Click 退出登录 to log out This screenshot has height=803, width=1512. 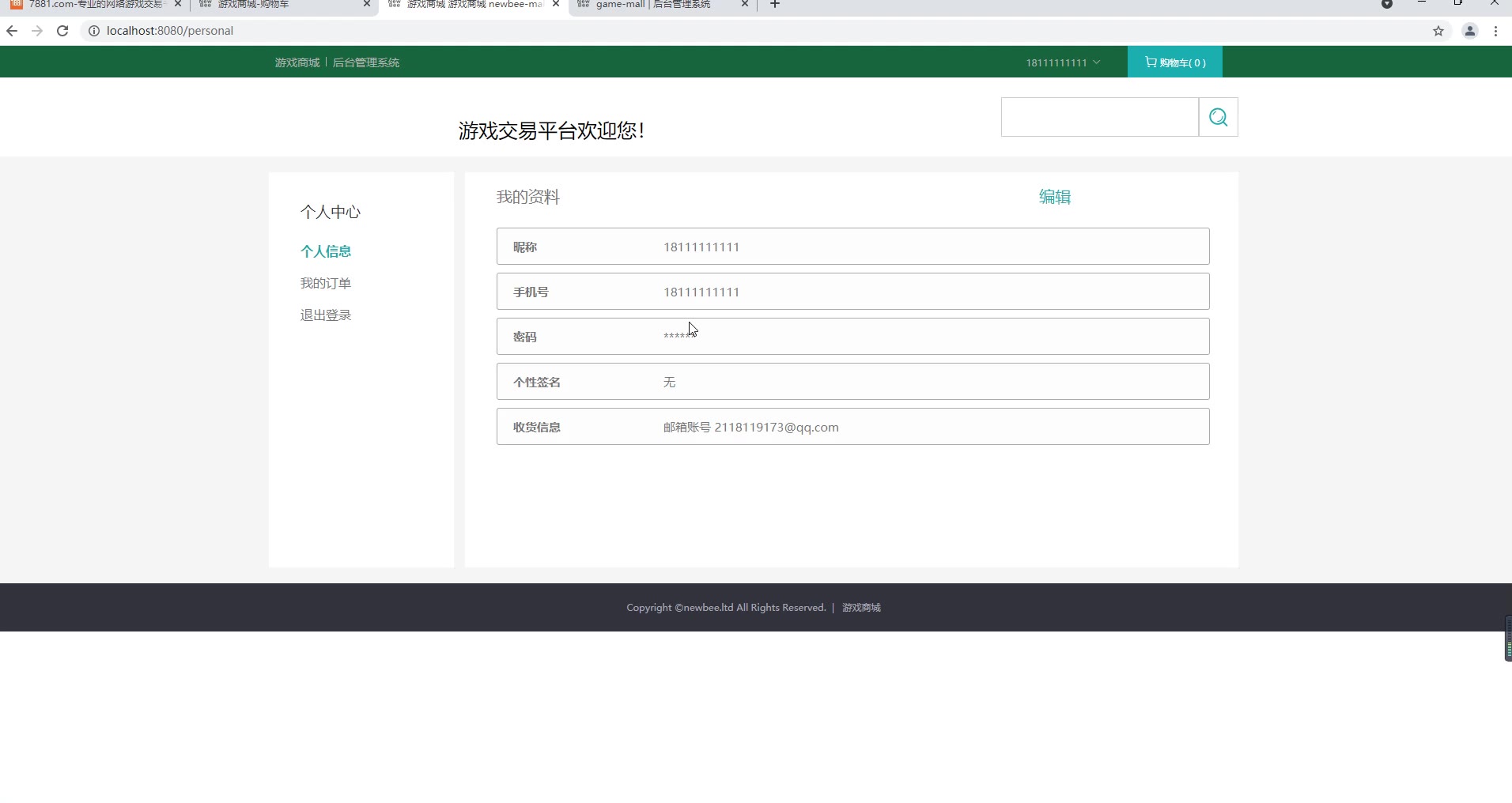point(325,315)
